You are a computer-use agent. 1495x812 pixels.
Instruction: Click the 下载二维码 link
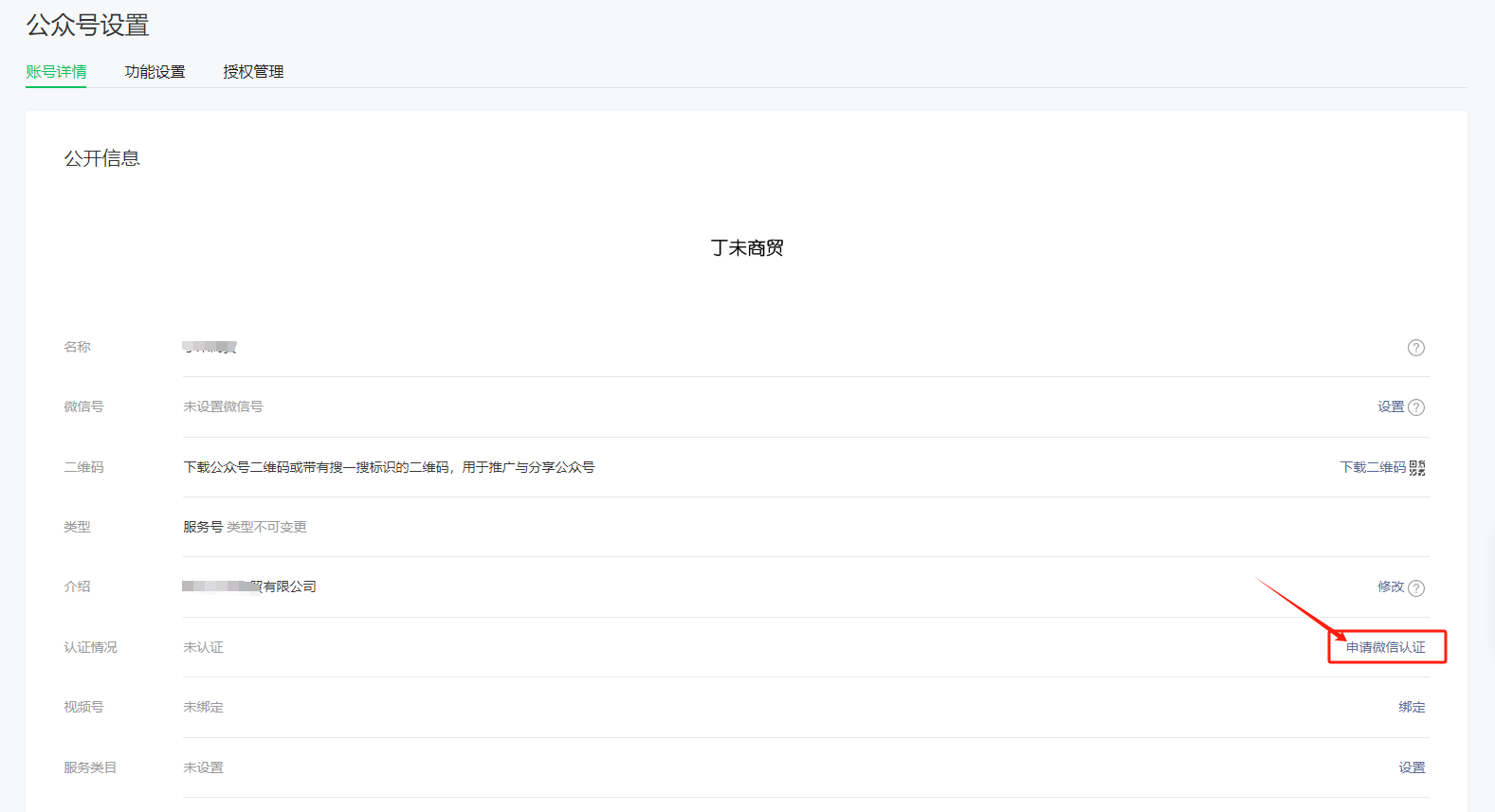1373,467
